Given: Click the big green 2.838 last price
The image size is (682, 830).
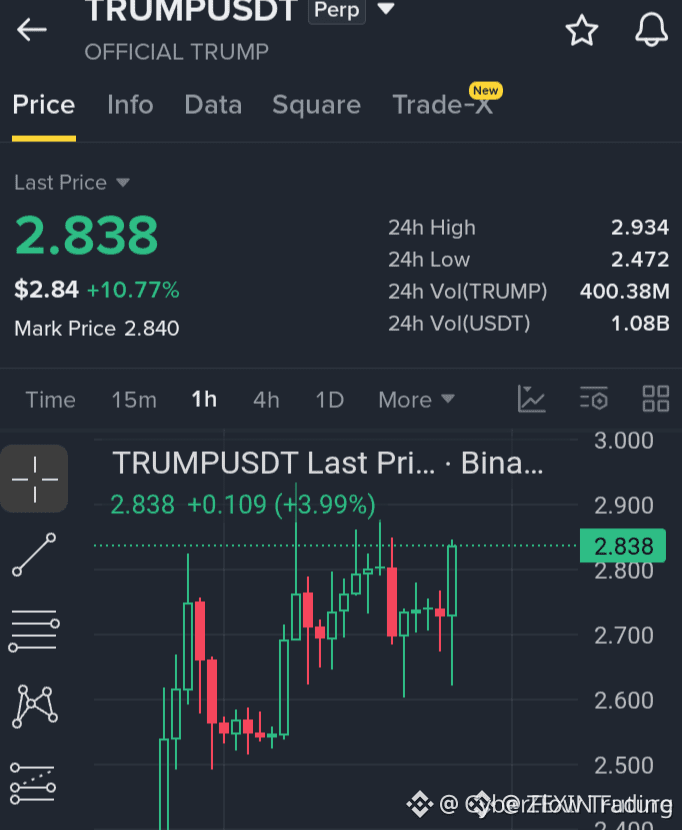Looking at the screenshot, I should 86,235.
